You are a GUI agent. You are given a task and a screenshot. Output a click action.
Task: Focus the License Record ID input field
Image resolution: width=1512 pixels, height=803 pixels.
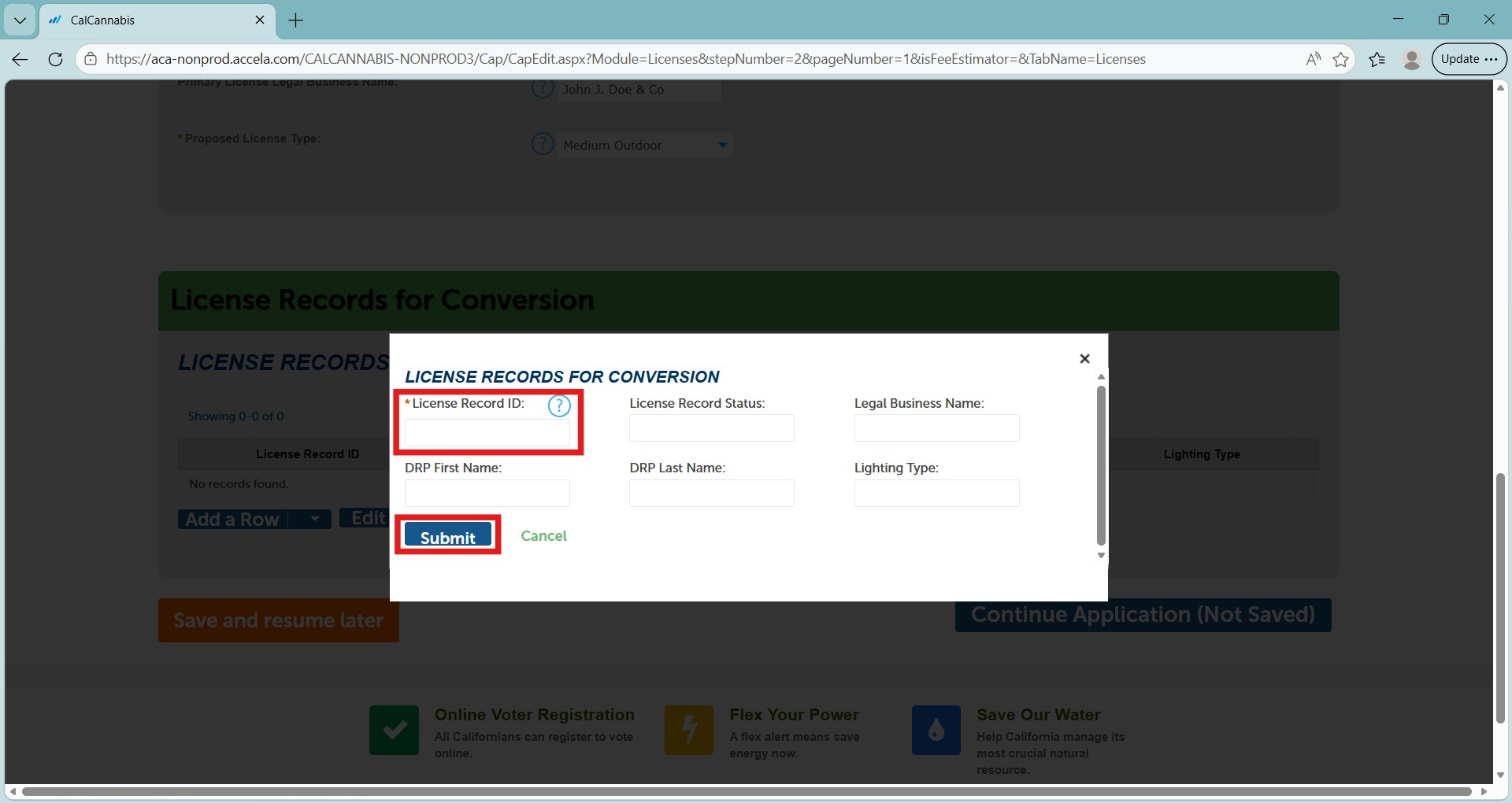(487, 433)
